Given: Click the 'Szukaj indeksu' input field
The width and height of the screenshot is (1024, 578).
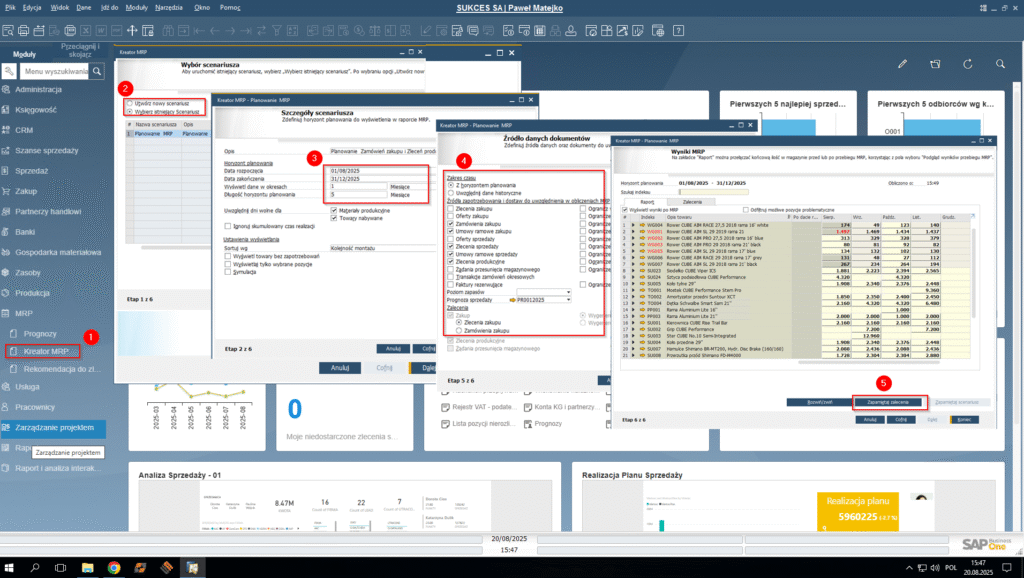Looking at the screenshot, I should pos(714,192).
